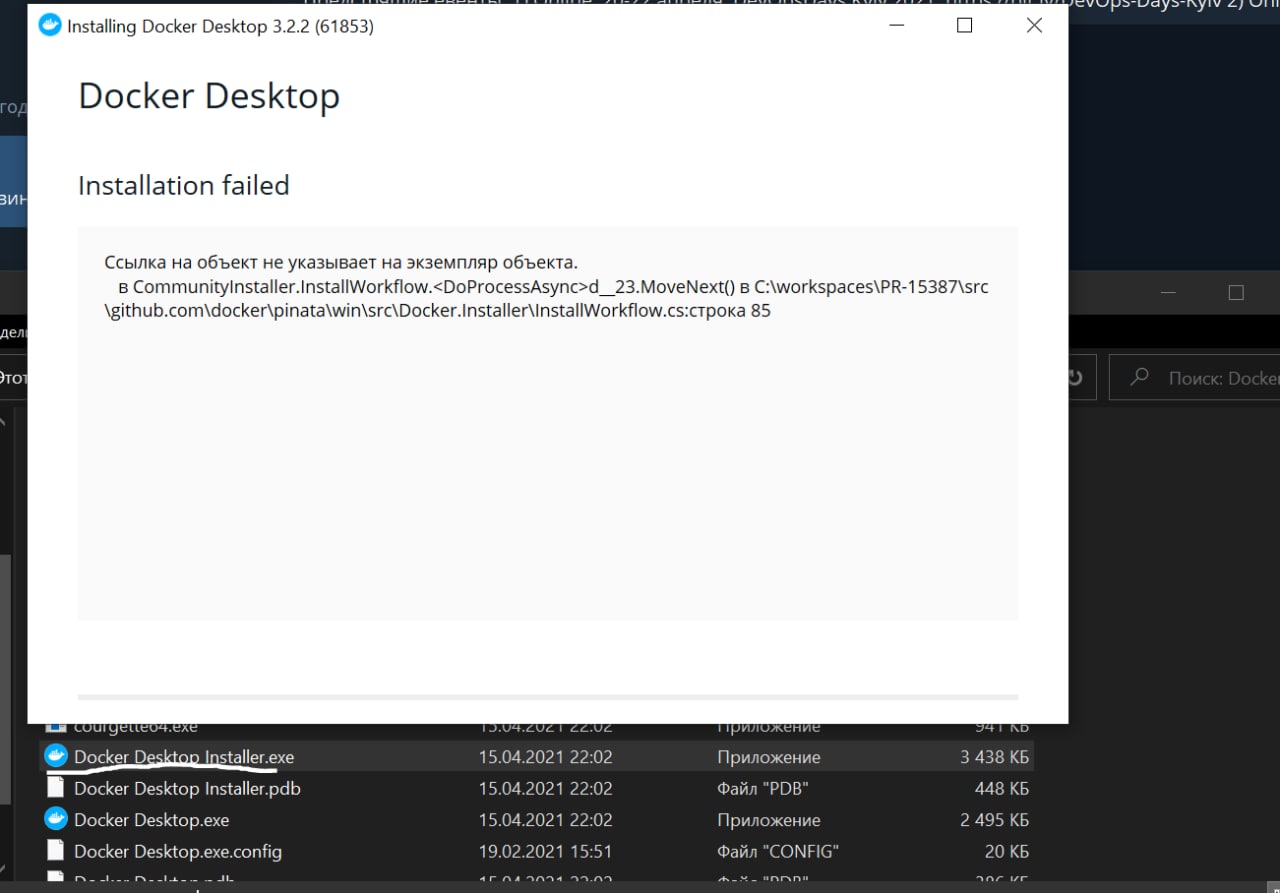Select file name Docker Desktop Installer.pdb
This screenshot has width=1280, height=893.
187,788
